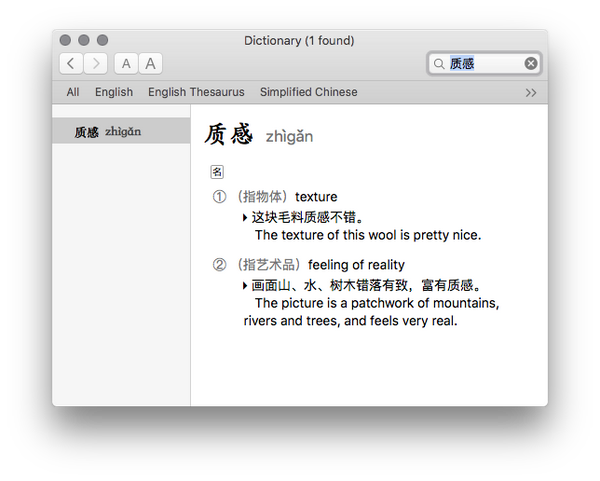This screenshot has height=481, width=600.
Task: Click the translation about the wool's texture
Action: click(x=368, y=235)
